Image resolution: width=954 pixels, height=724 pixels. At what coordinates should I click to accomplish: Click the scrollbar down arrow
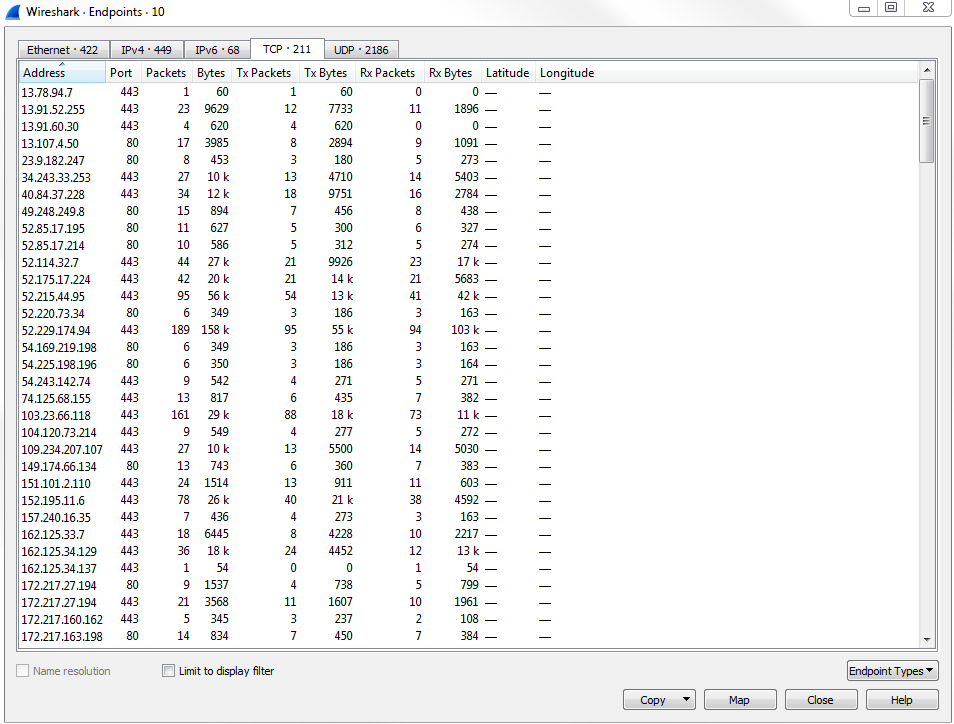[927, 639]
